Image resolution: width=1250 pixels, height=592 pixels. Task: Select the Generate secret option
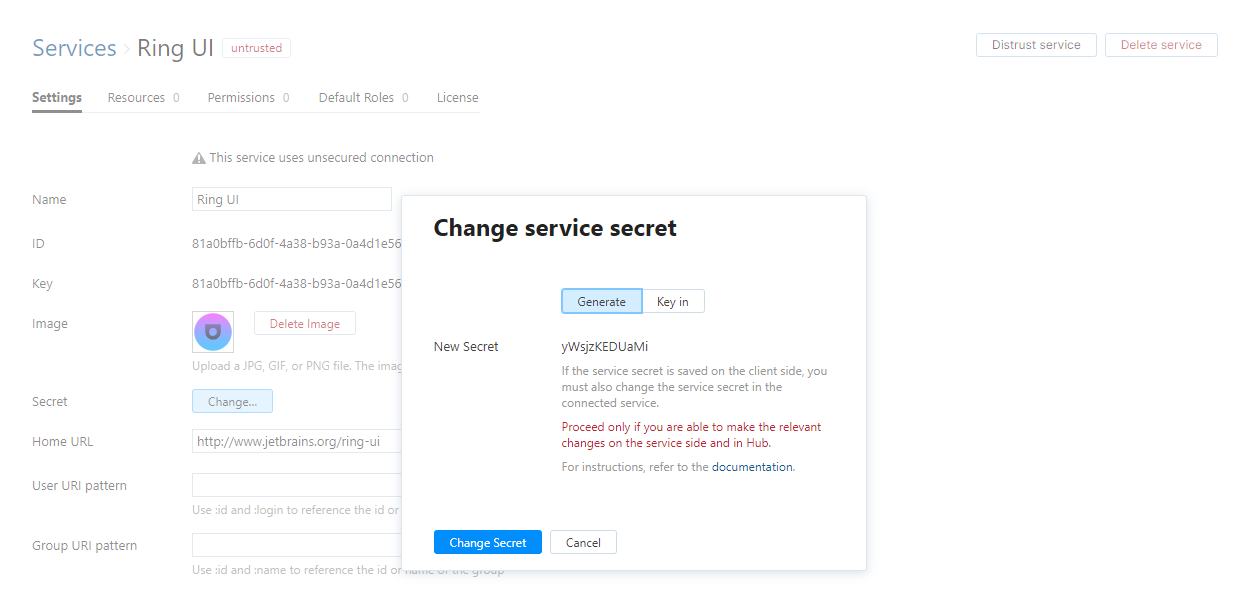pyautogui.click(x=601, y=300)
